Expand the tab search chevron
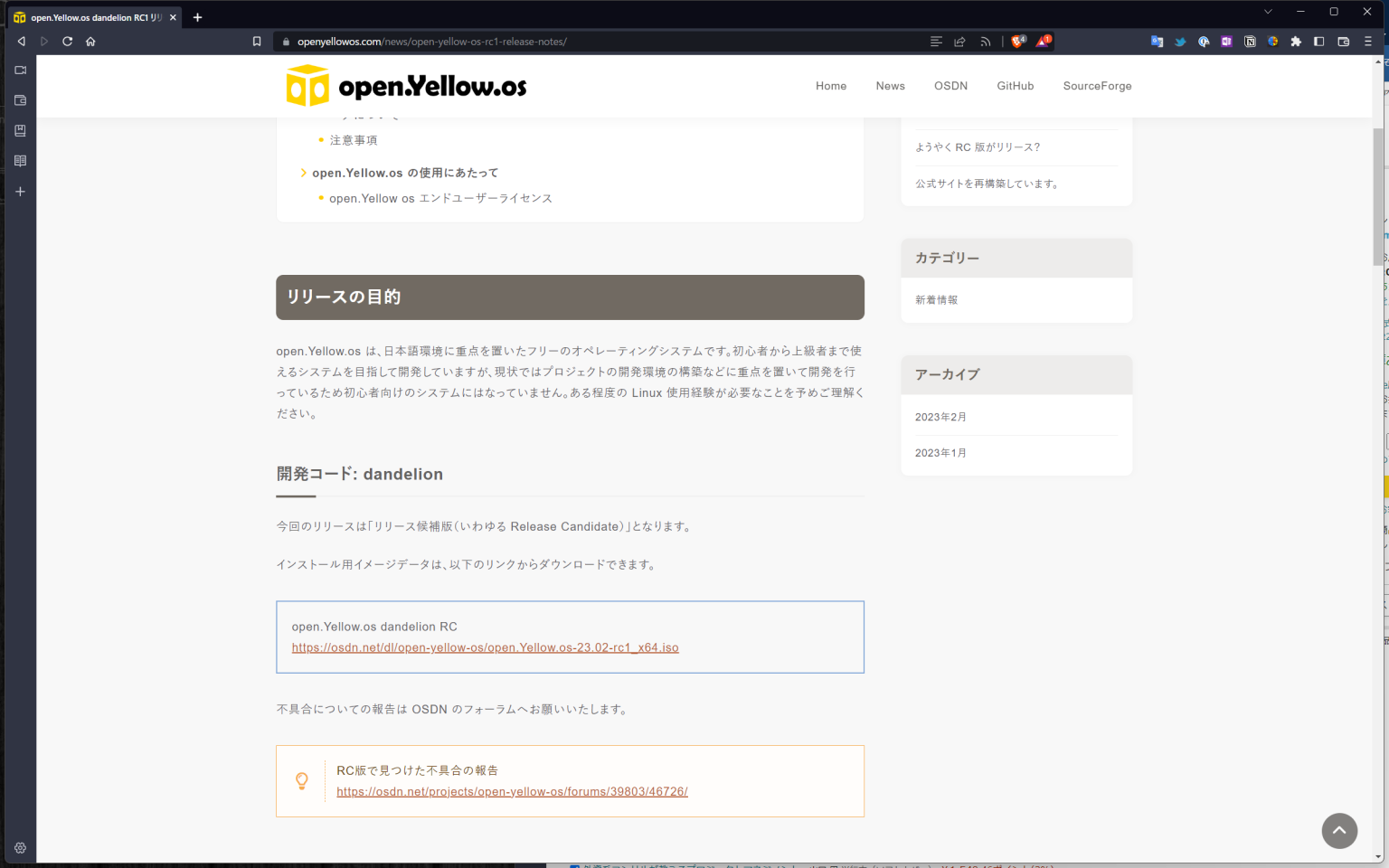1389x868 pixels. [1268, 12]
